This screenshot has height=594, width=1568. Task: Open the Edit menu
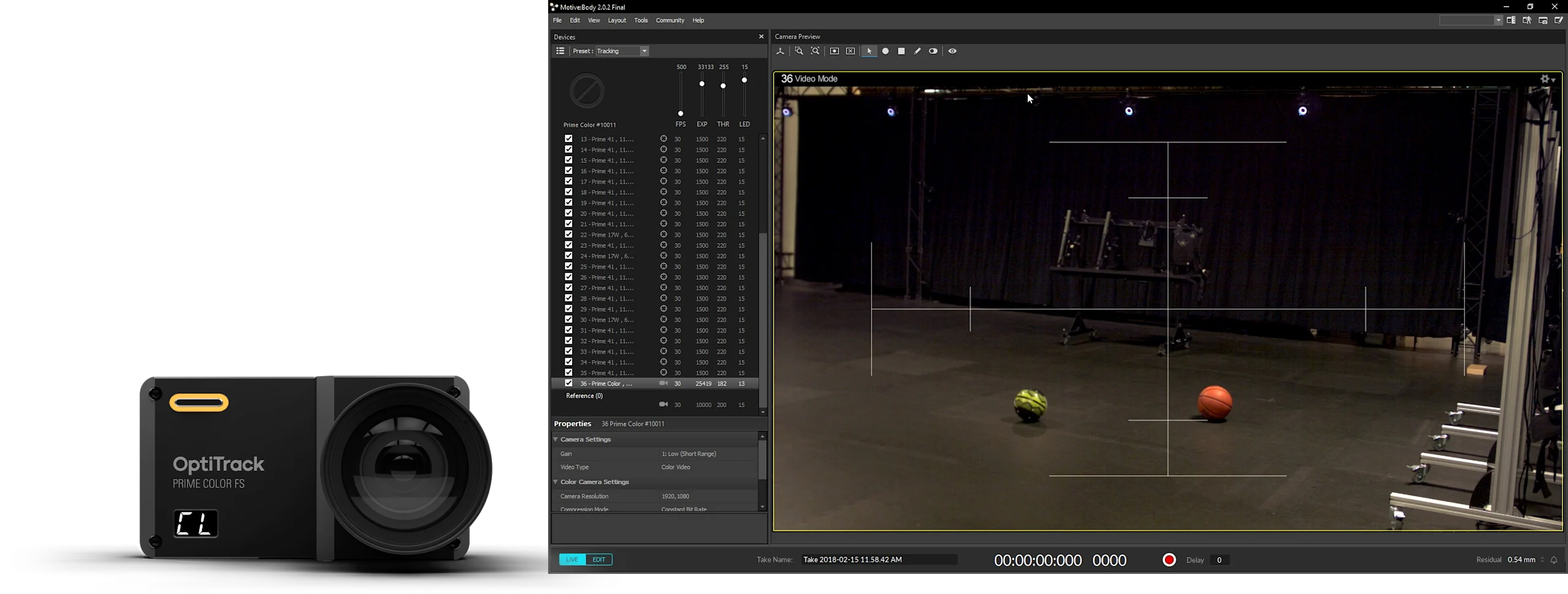pyautogui.click(x=575, y=20)
